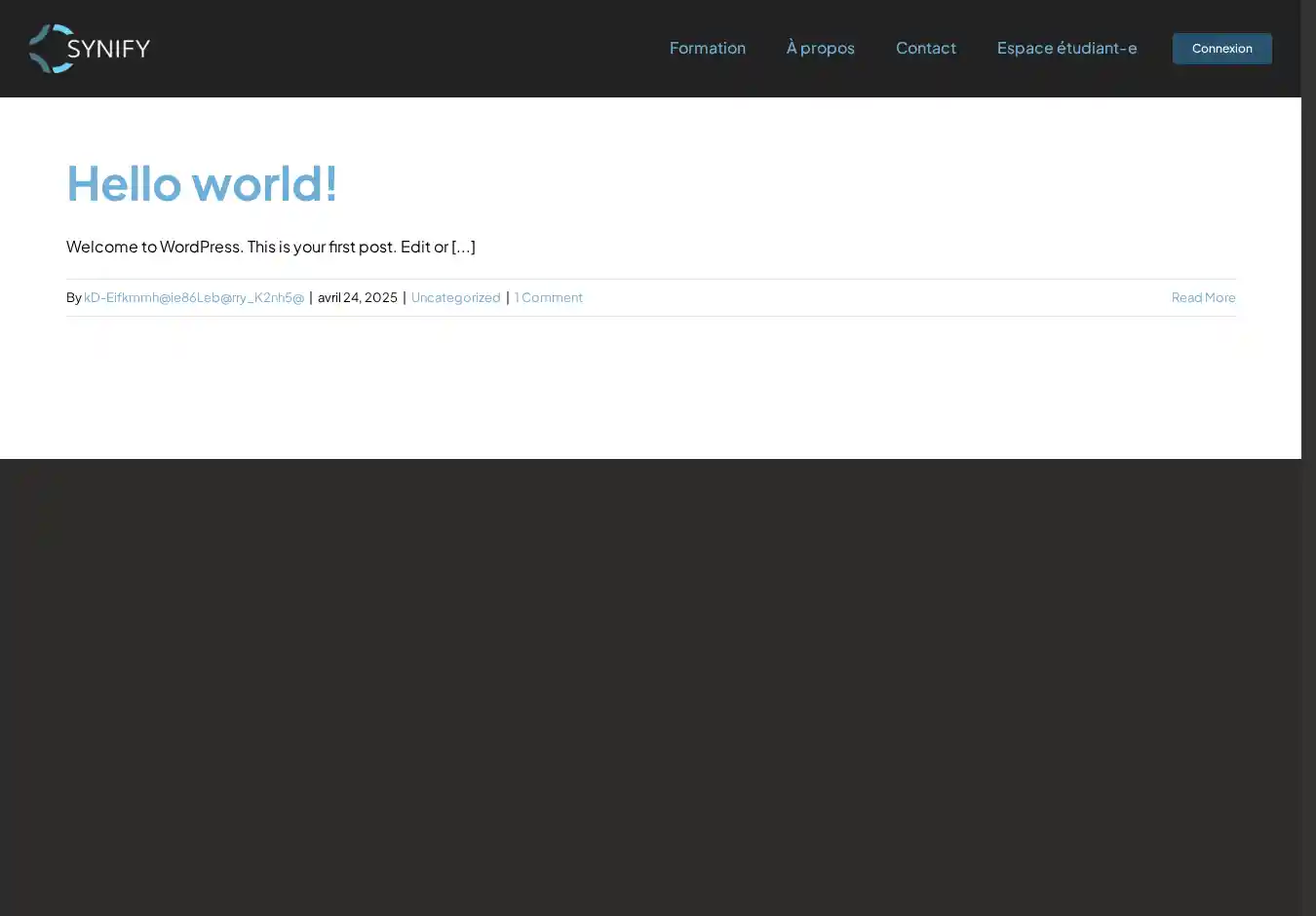This screenshot has width=1316, height=916.
Task: Click the Synify circular logo icon
Action: [x=49, y=49]
